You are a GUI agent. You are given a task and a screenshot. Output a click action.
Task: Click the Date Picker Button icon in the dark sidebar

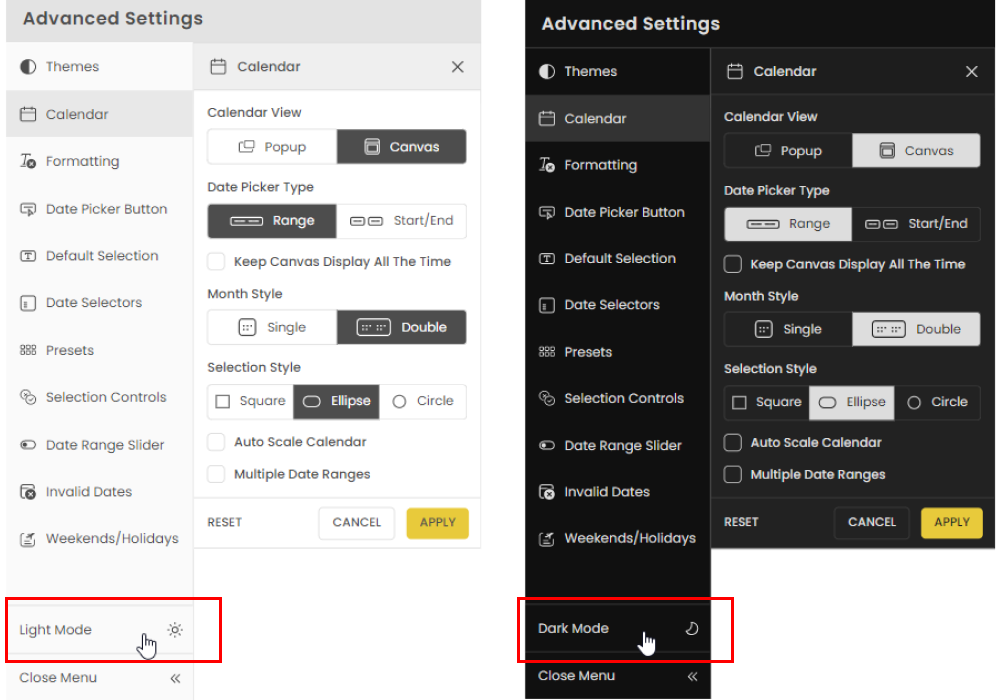tap(547, 212)
